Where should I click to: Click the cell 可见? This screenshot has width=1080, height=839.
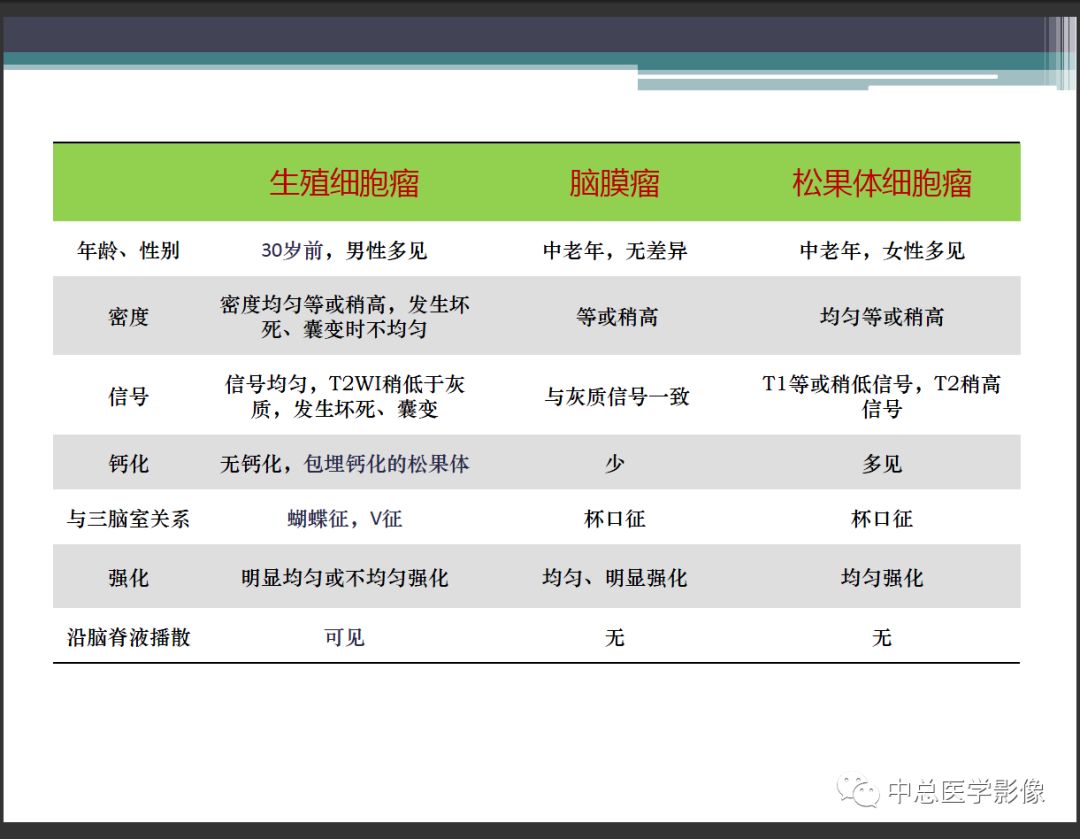pyautogui.click(x=344, y=637)
